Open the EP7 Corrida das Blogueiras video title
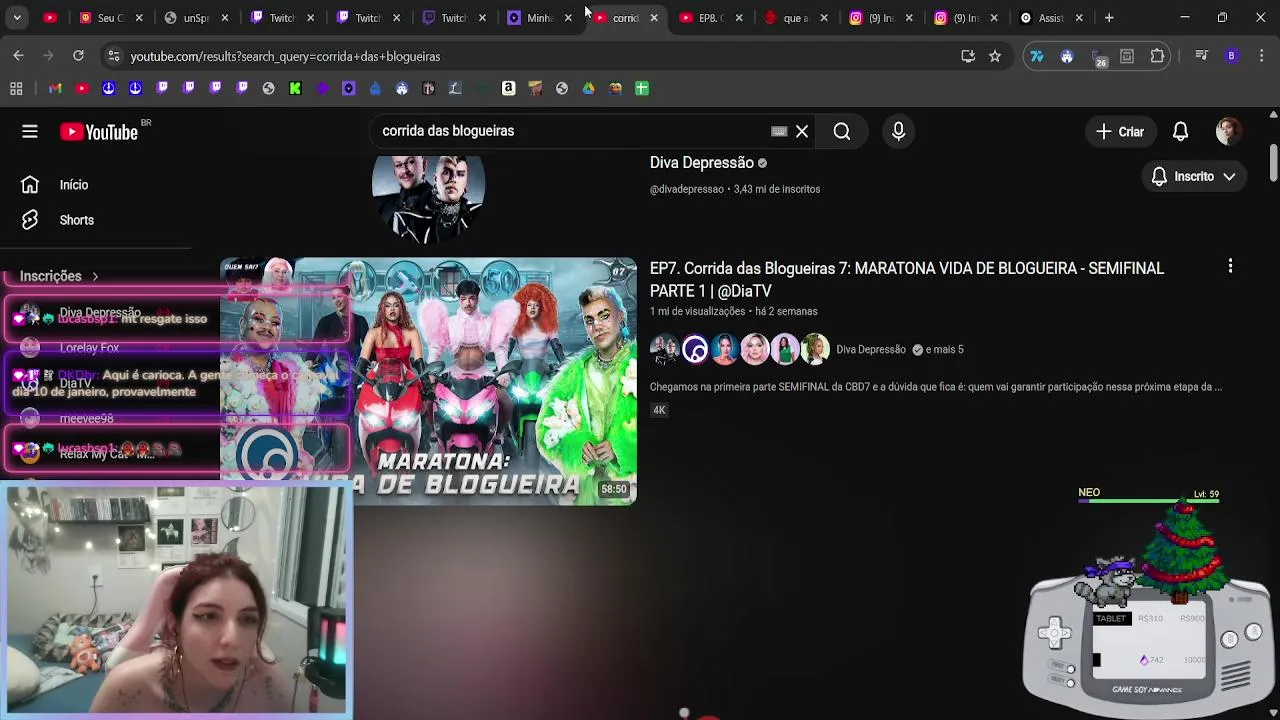Viewport: 1280px width, 720px height. click(906, 279)
